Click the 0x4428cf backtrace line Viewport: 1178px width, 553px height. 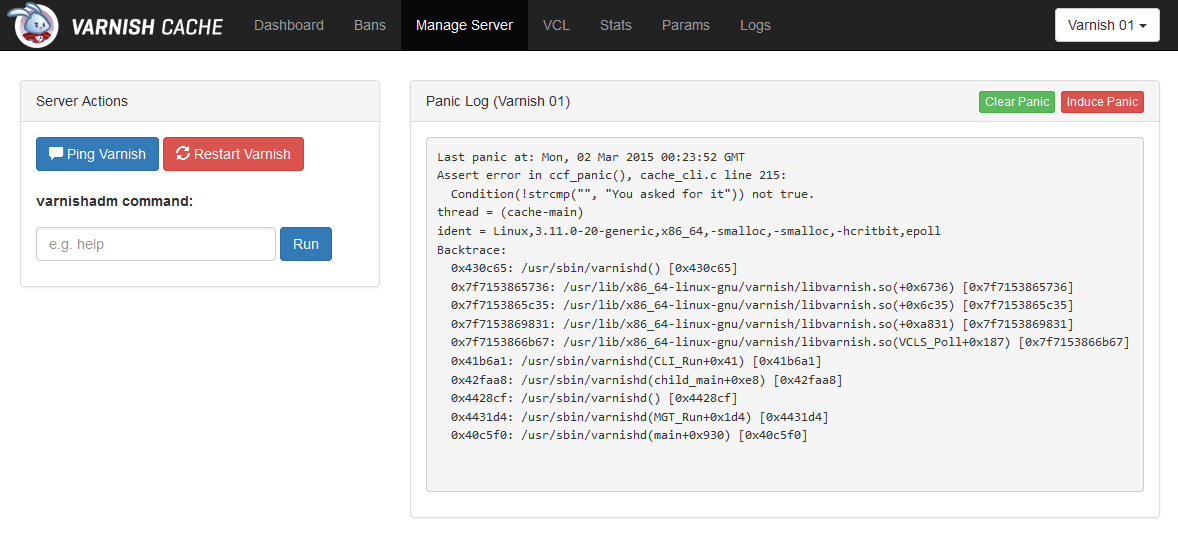pyautogui.click(x=594, y=398)
